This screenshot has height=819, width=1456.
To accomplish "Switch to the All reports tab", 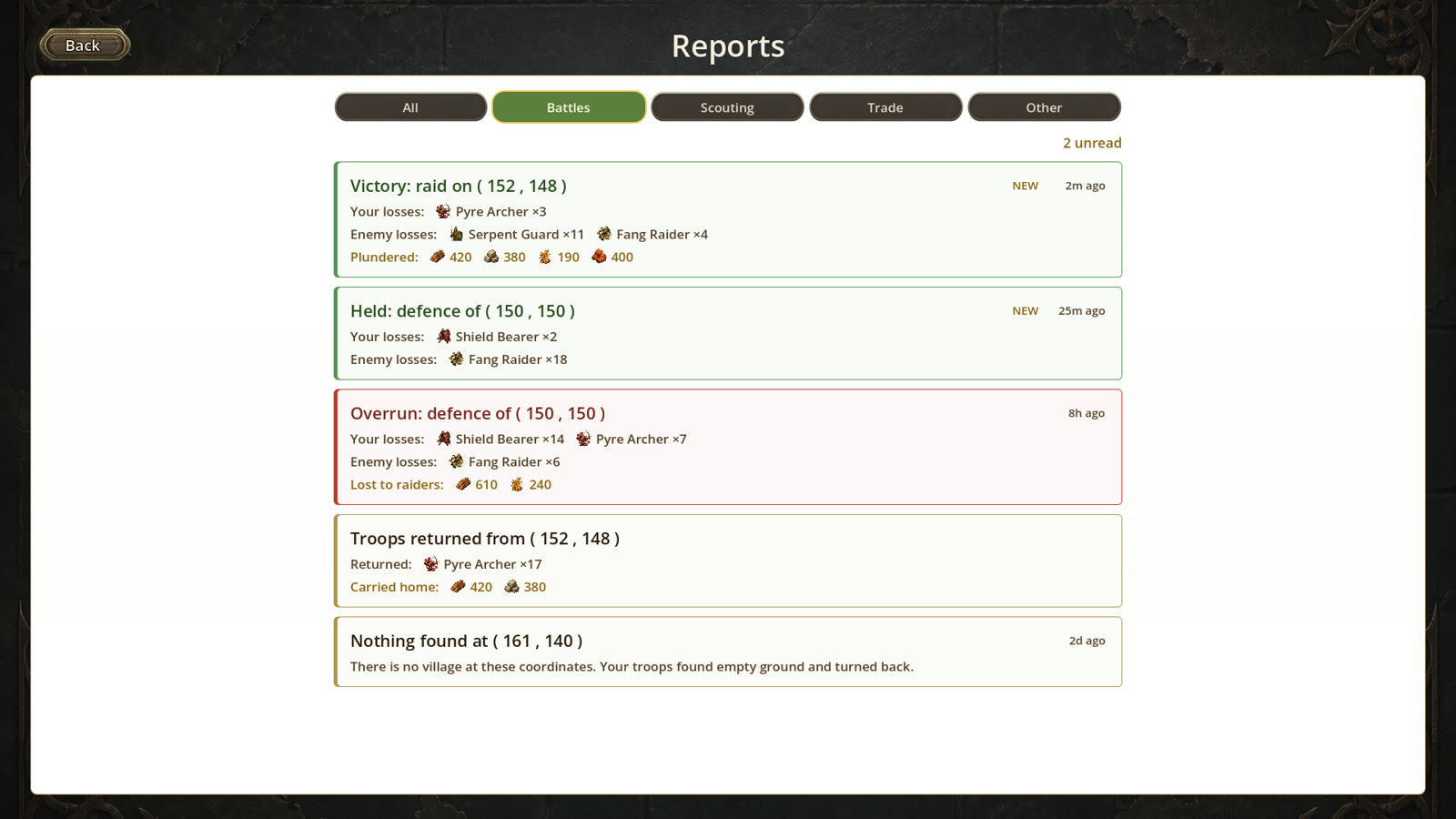I will pos(410,107).
